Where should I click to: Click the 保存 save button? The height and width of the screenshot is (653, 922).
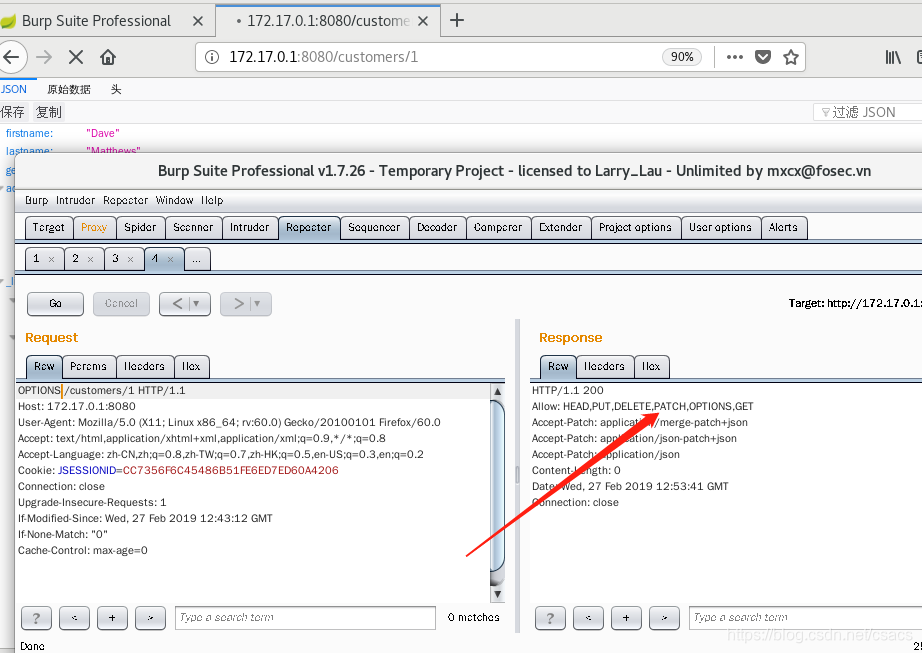12,112
